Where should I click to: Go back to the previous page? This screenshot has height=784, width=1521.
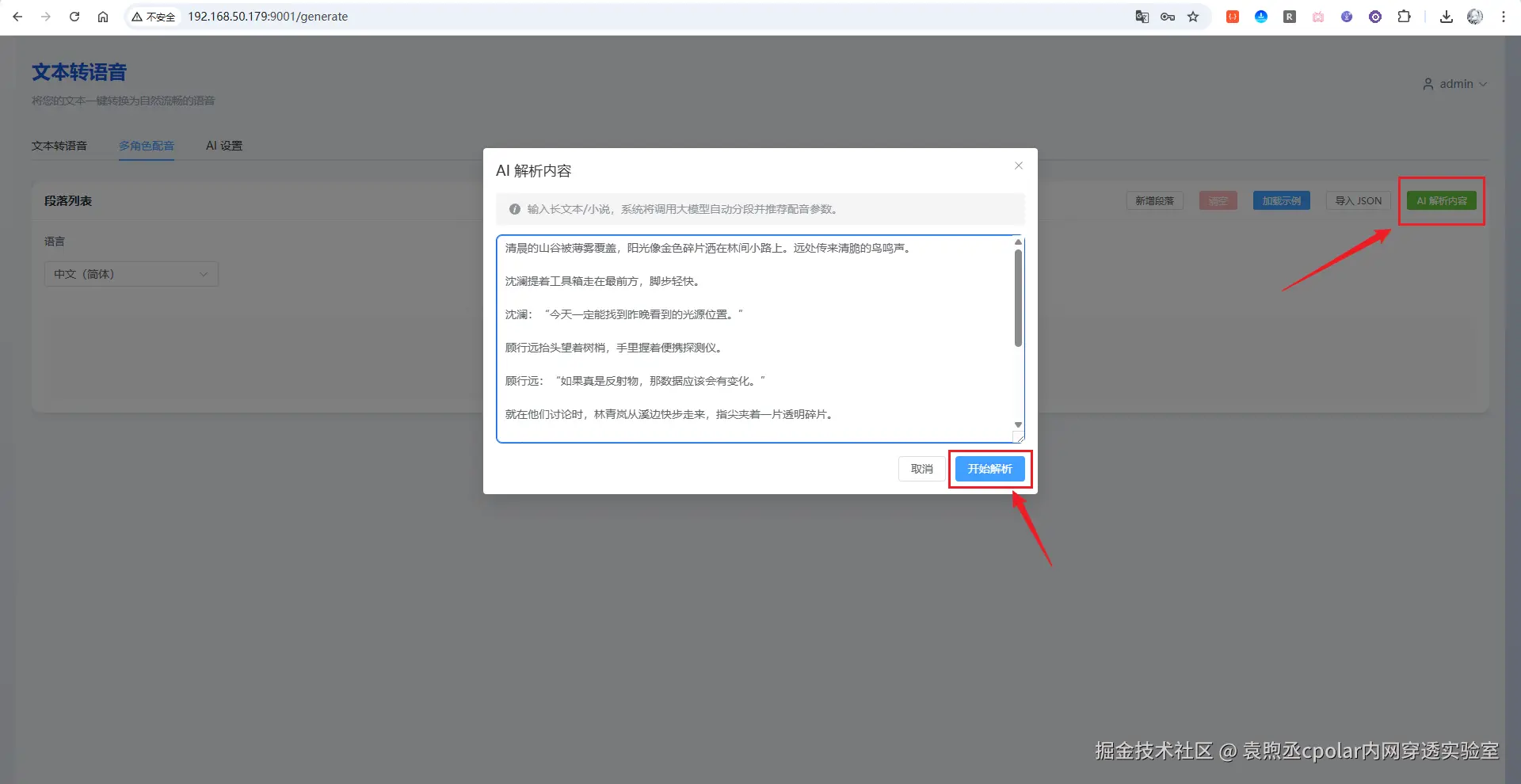pyautogui.click(x=17, y=17)
